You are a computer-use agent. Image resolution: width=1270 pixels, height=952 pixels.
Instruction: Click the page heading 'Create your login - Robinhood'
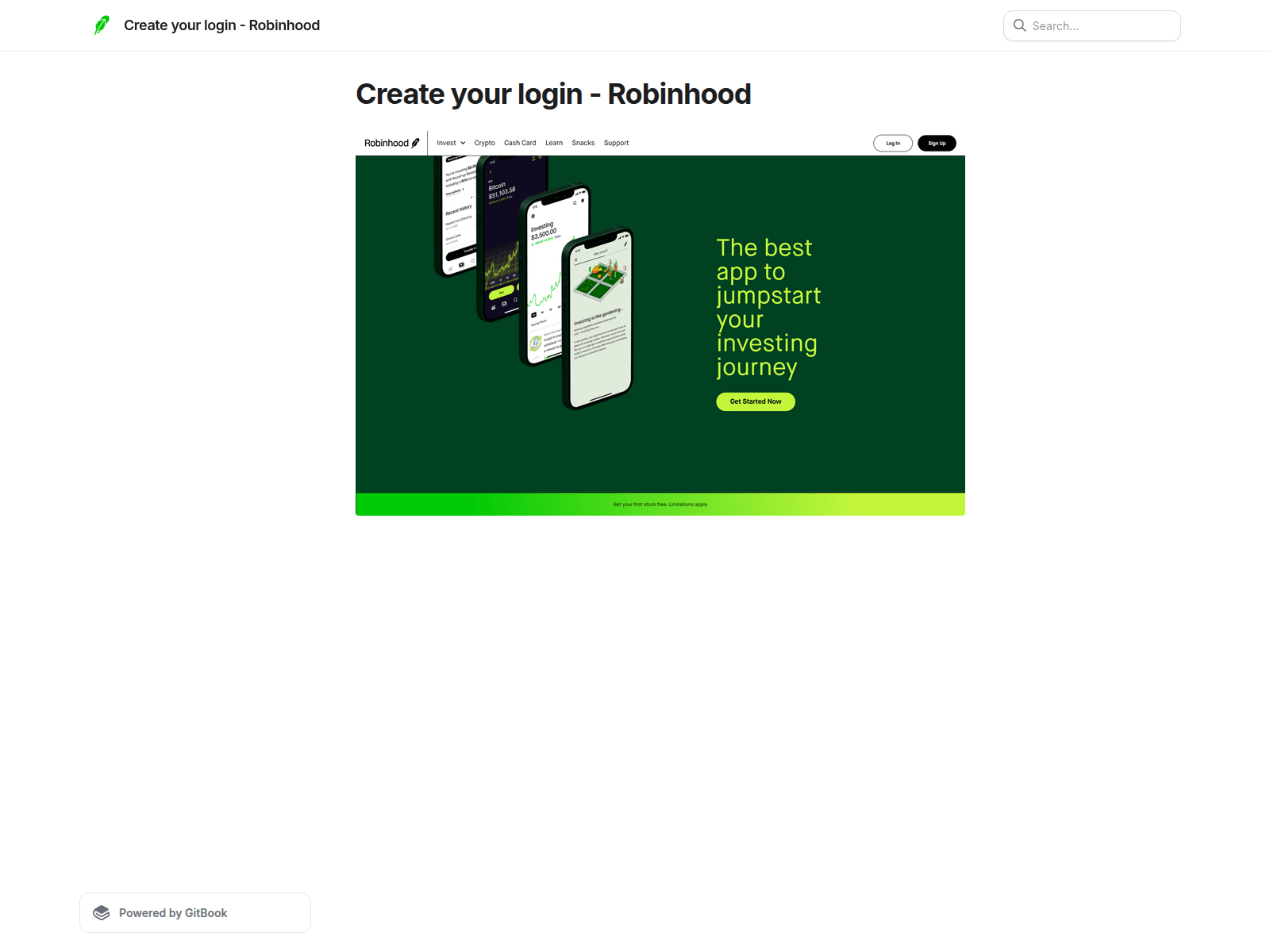[x=553, y=94]
